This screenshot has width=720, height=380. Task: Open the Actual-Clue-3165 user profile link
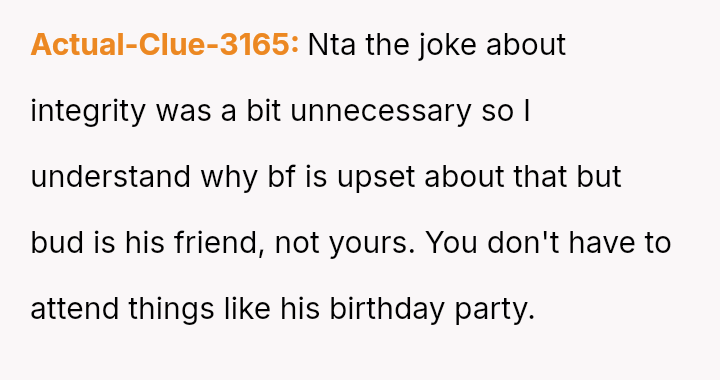164,45
